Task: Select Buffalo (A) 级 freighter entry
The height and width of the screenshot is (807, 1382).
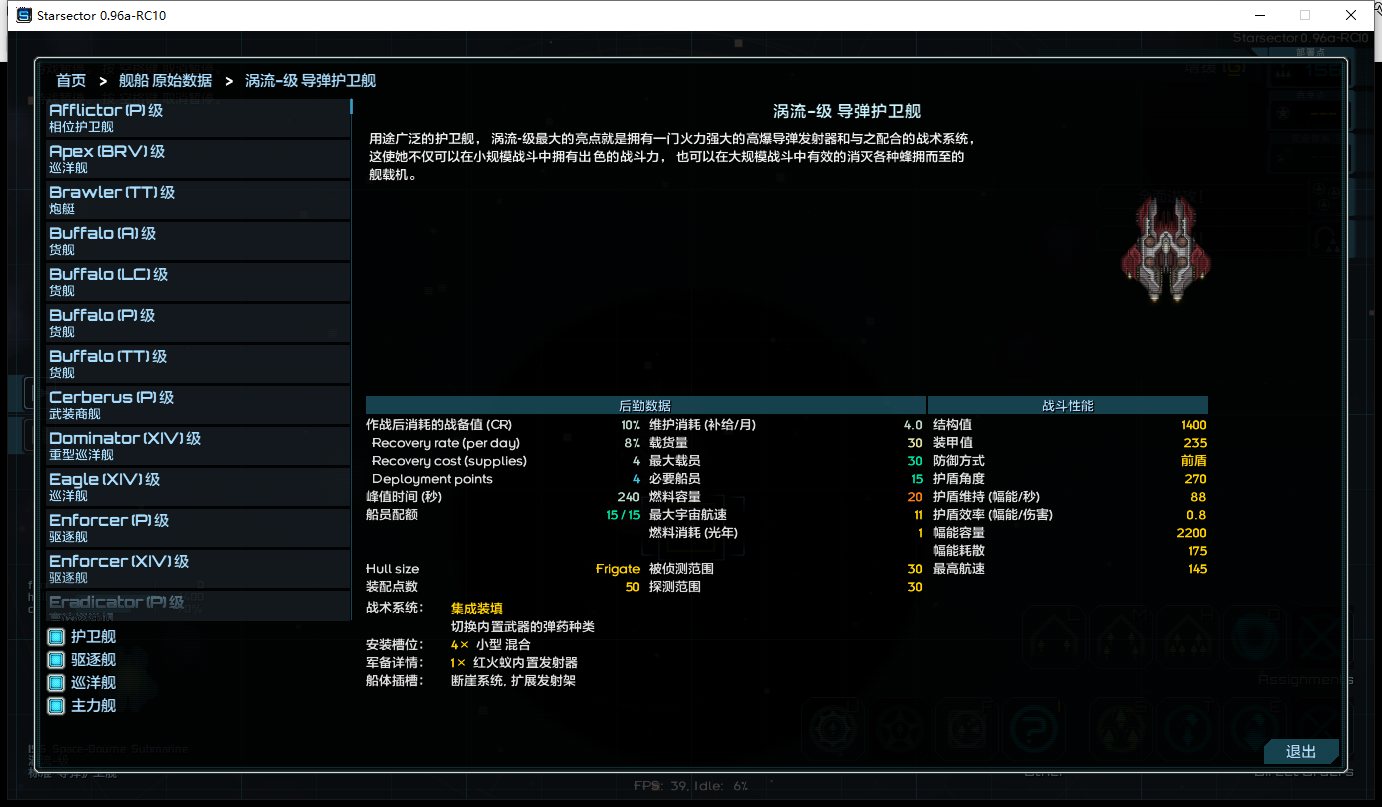Action: pyautogui.click(x=198, y=241)
